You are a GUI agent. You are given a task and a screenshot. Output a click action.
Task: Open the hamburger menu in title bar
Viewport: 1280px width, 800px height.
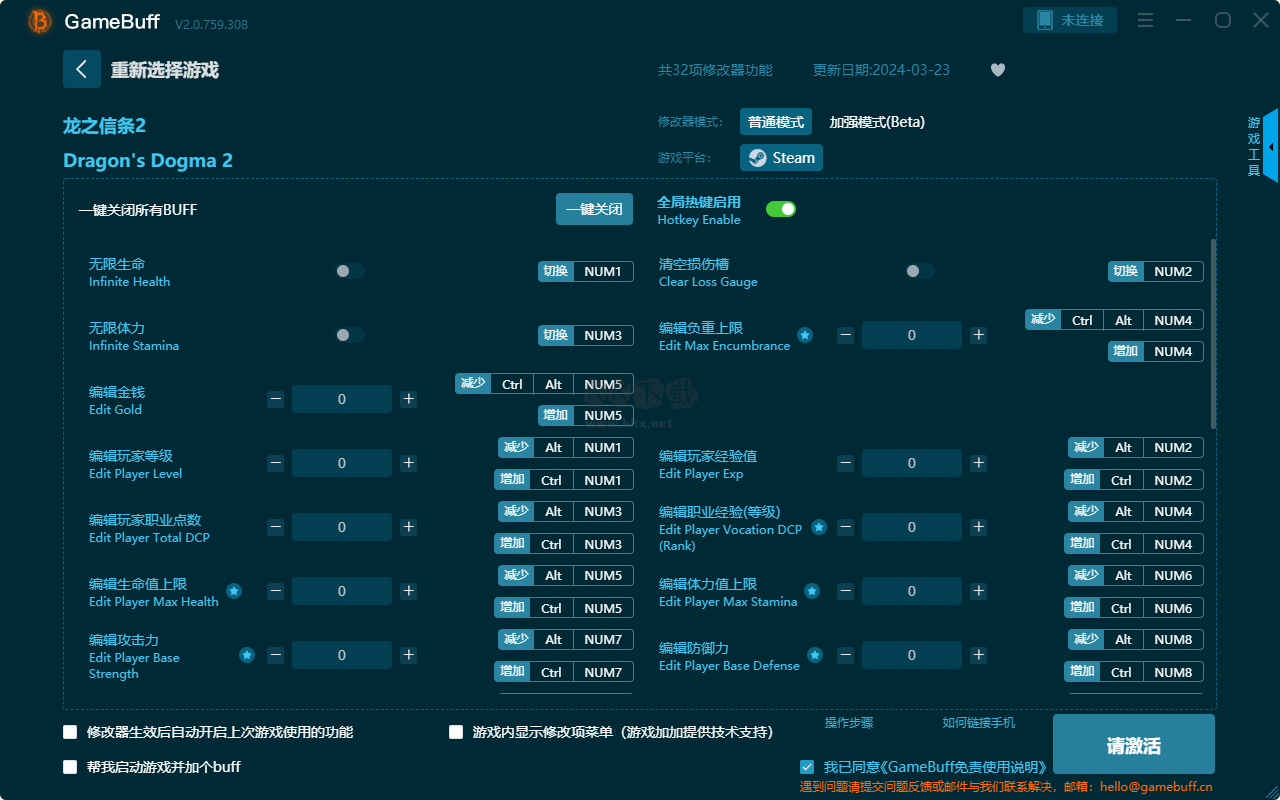1146,20
